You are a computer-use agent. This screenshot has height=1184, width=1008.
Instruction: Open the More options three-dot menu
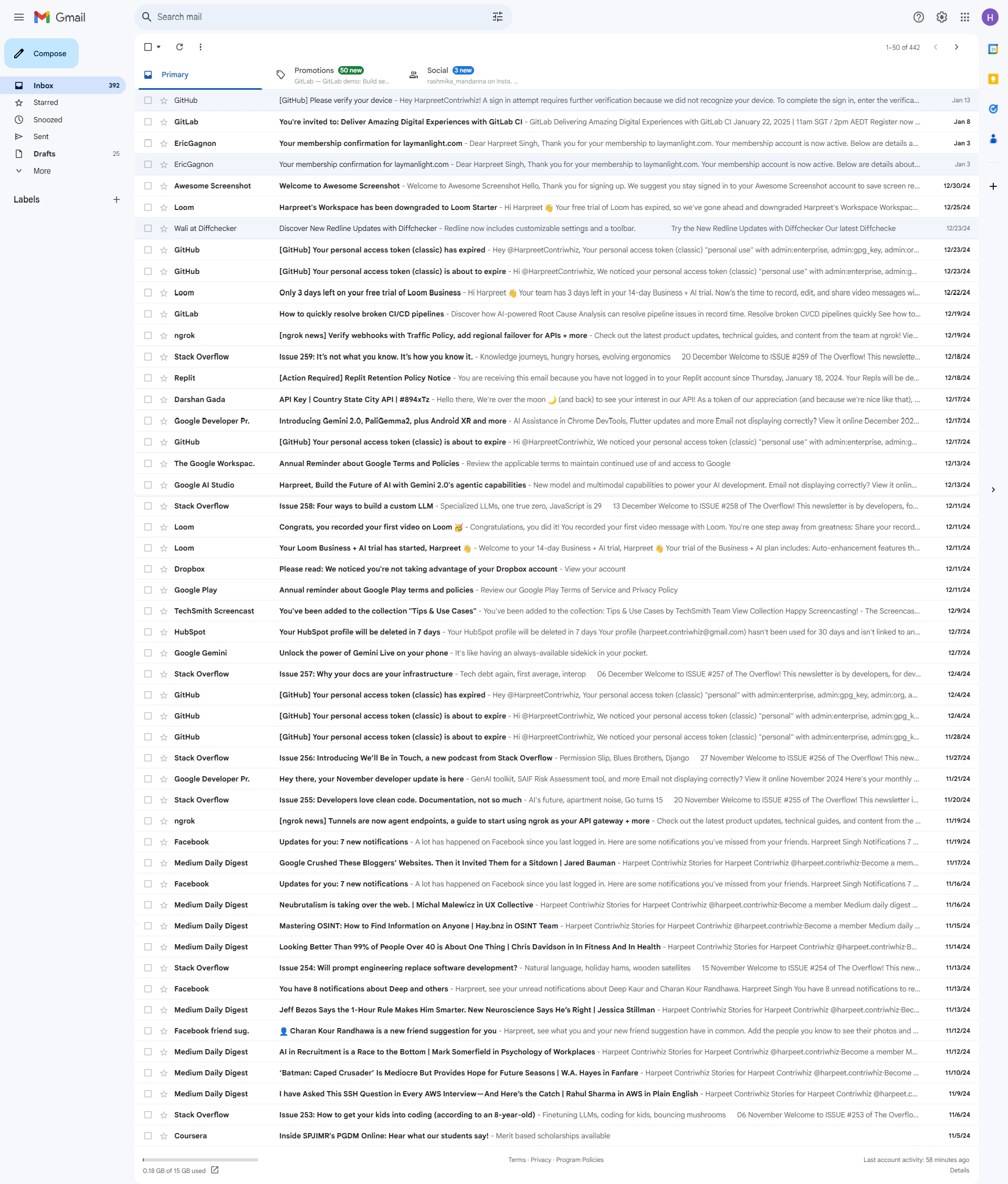point(200,47)
